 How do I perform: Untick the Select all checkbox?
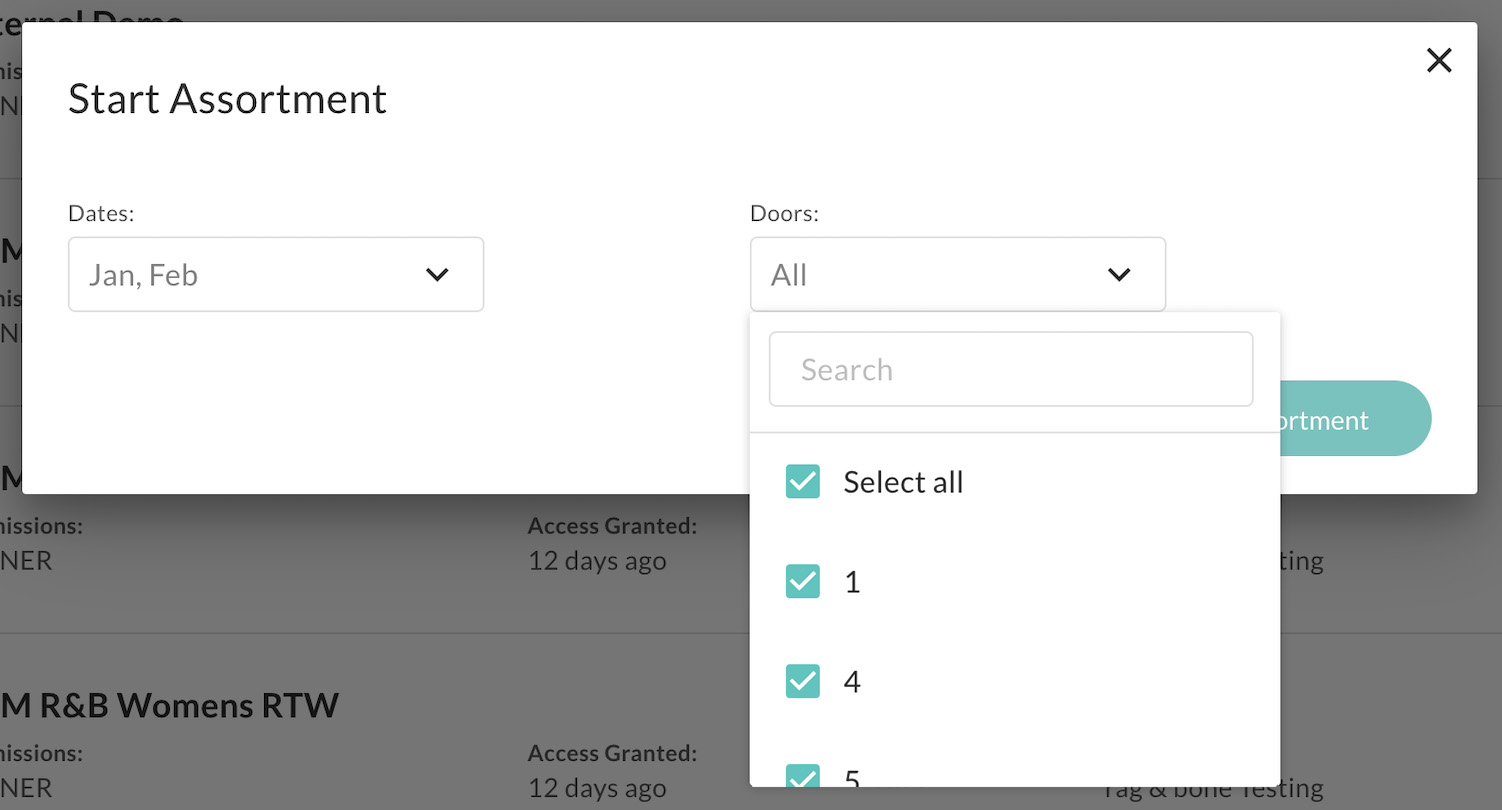pos(803,482)
